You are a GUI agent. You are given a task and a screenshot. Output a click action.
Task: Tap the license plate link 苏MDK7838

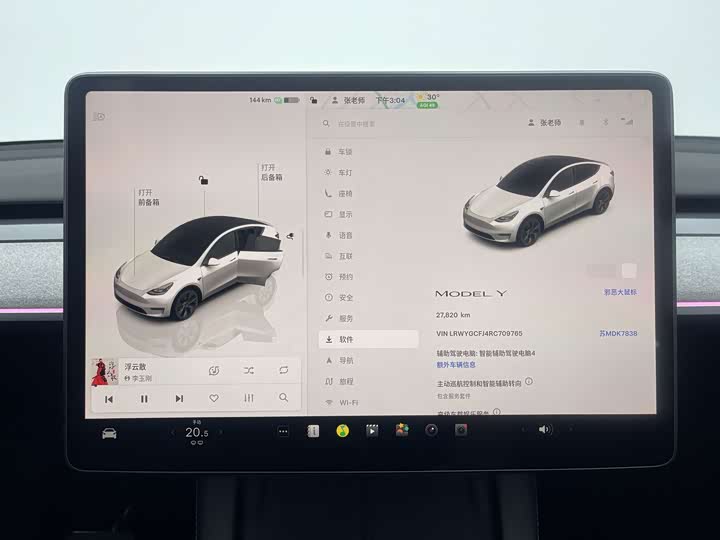[x=618, y=333]
